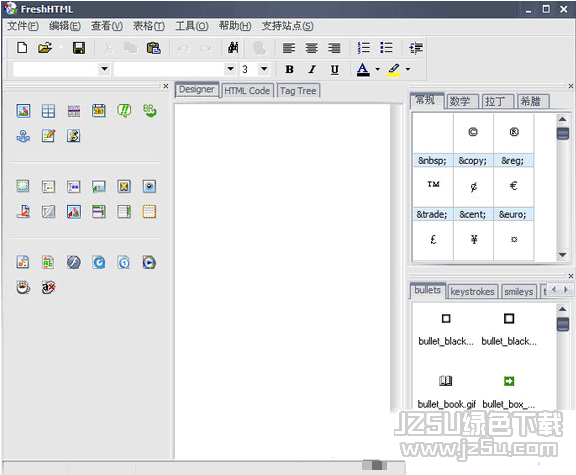
Task: Close the left toolbox panel
Action: [x=166, y=86]
